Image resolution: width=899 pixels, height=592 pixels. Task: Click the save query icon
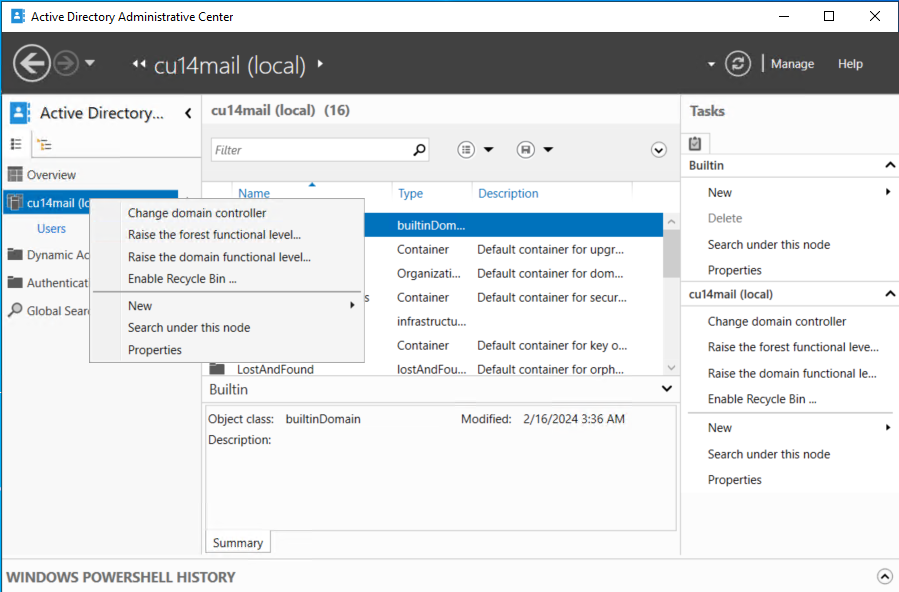pyautogui.click(x=526, y=150)
